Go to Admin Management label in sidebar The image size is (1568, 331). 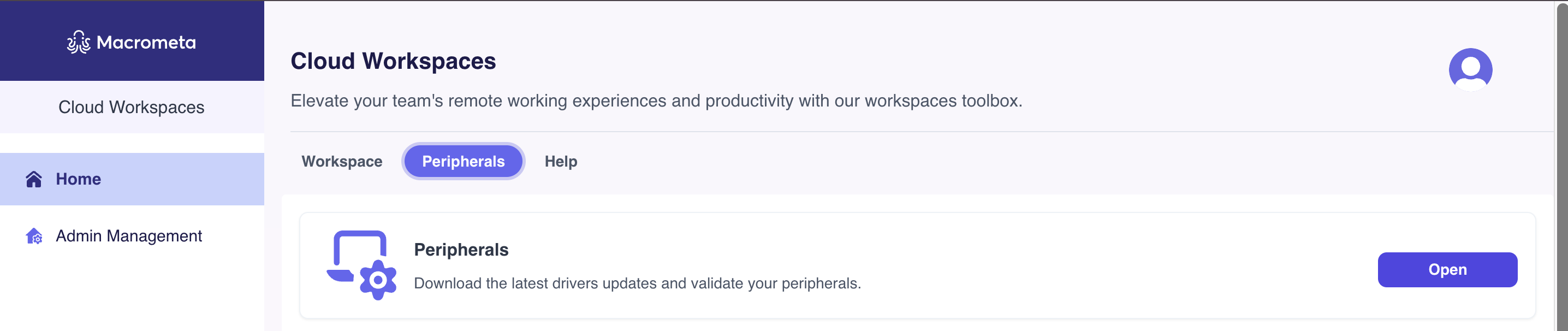(x=128, y=236)
